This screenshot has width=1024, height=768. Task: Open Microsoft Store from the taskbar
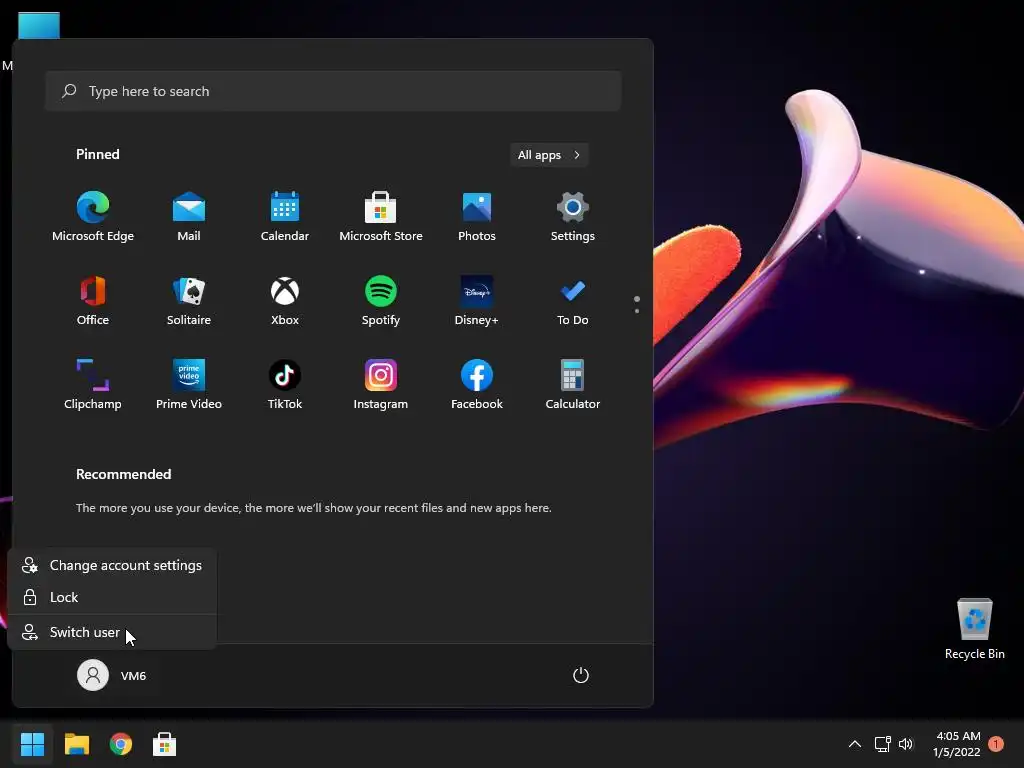pyautogui.click(x=165, y=744)
